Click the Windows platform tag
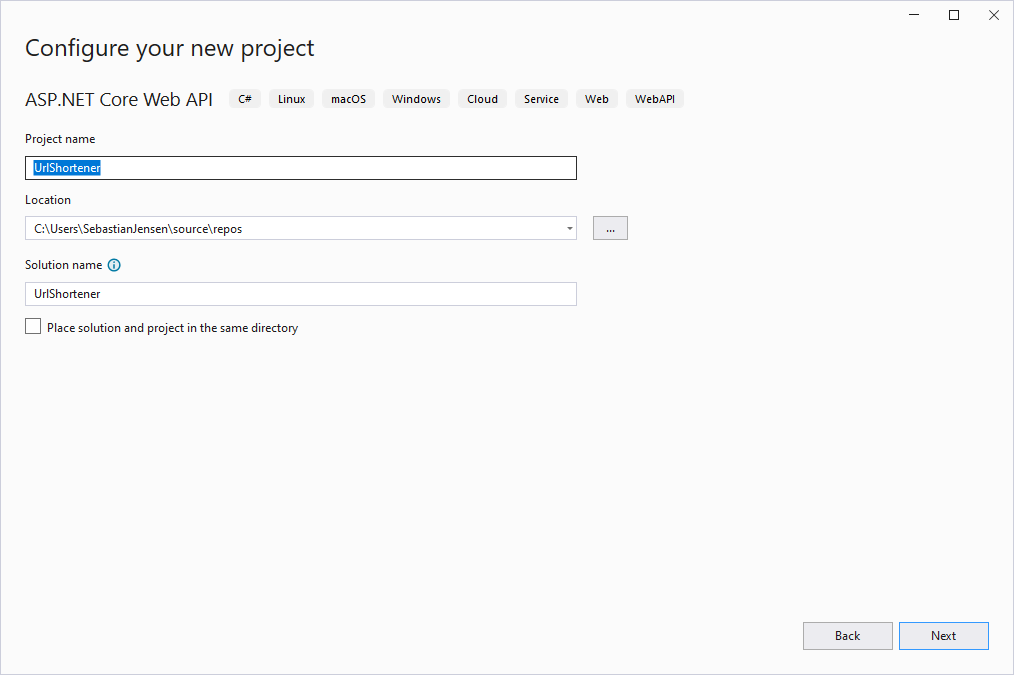The width and height of the screenshot is (1014, 675). coord(416,99)
